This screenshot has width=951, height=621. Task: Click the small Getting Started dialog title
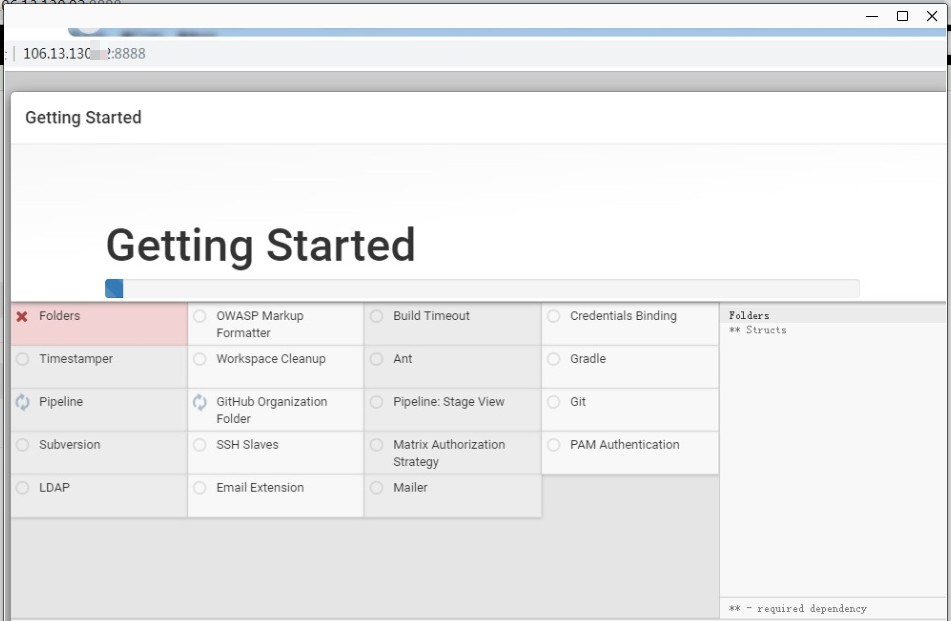pyautogui.click(x=83, y=118)
